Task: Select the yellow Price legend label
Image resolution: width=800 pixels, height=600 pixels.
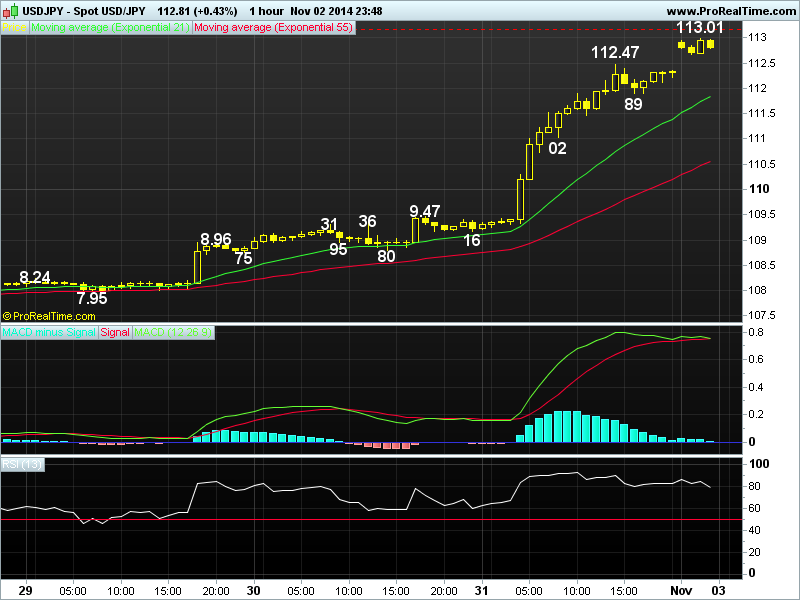Action: pos(14,28)
